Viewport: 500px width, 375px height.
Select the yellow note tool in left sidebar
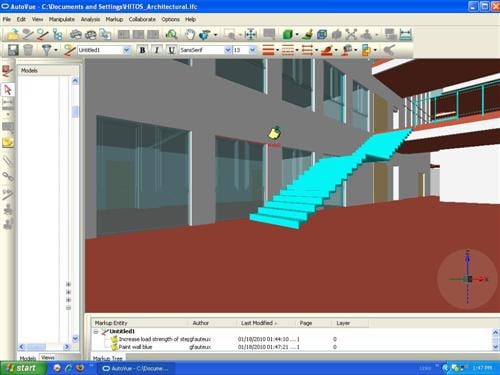(8, 142)
